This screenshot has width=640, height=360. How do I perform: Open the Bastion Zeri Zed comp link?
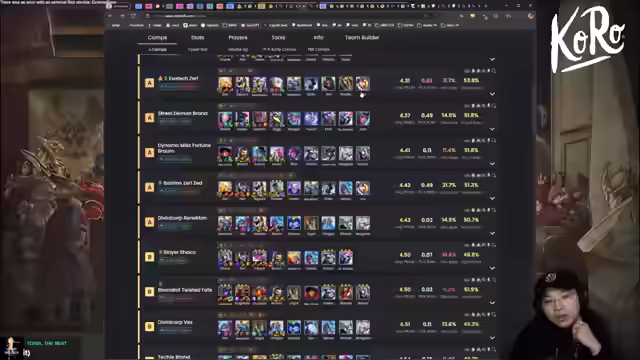[x=182, y=183]
